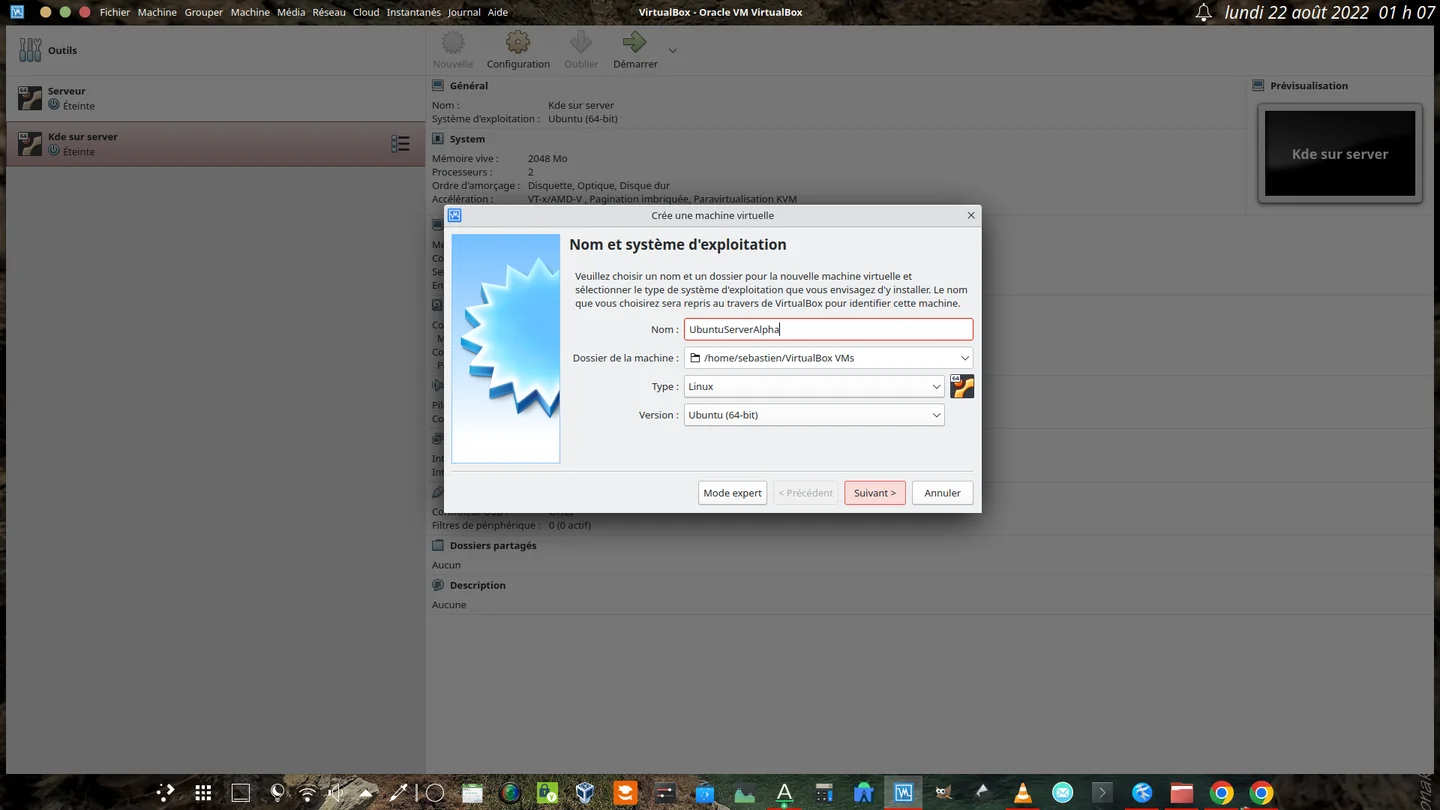Click the Oublier down-arrow icon
Image resolution: width=1440 pixels, height=810 pixels.
click(x=581, y=42)
